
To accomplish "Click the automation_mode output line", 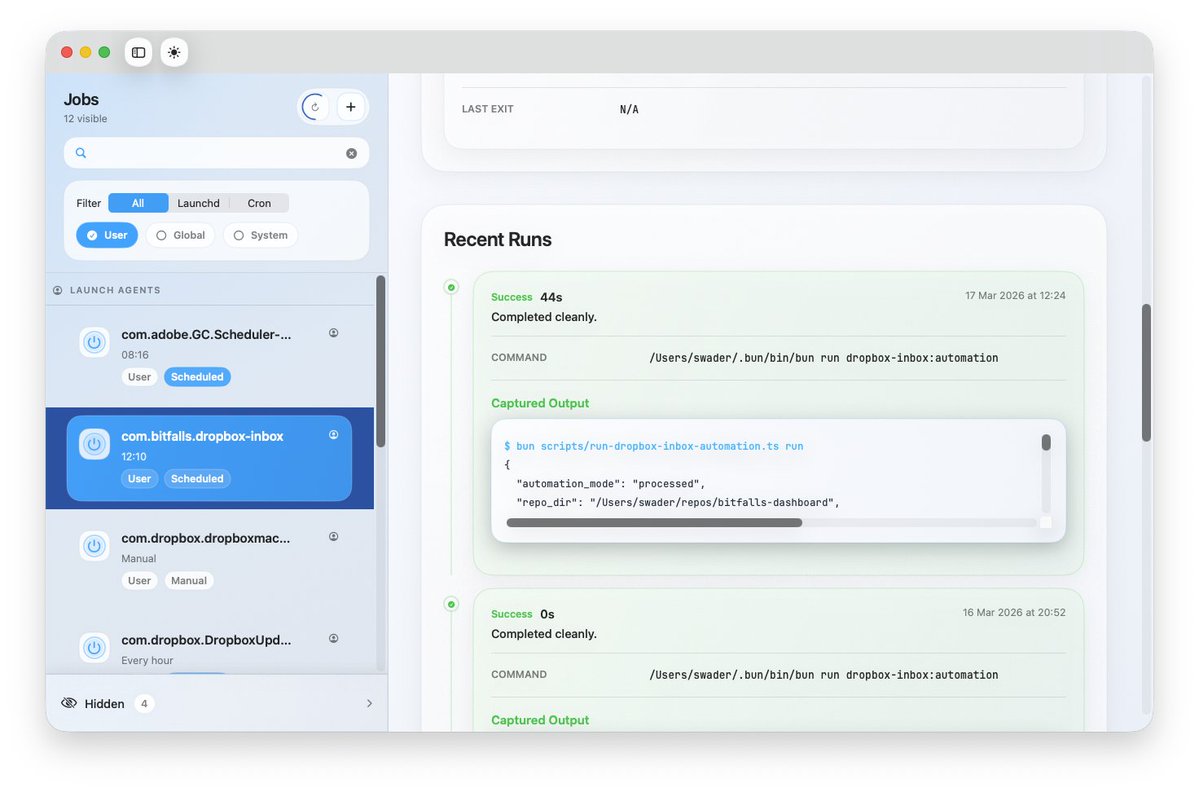I will tap(611, 484).
